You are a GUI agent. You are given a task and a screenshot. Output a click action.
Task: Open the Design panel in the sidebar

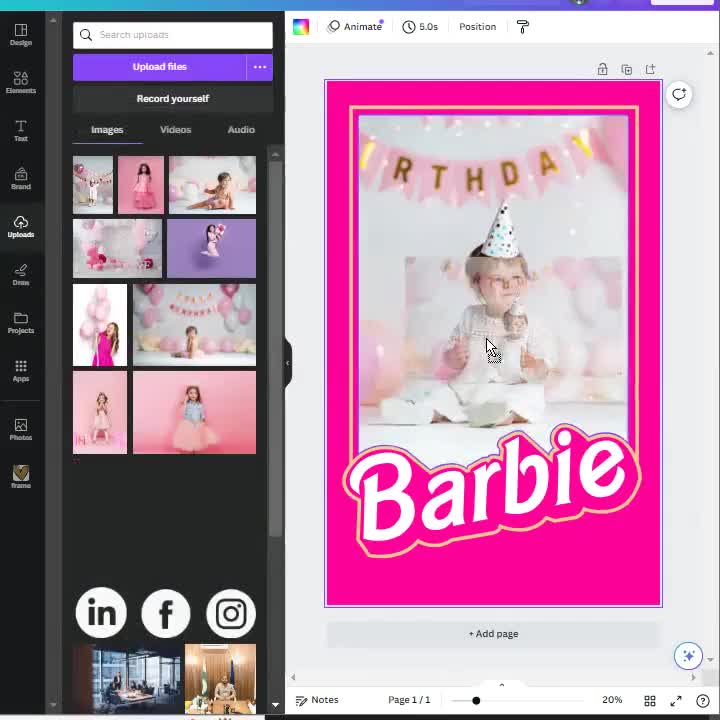click(21, 35)
